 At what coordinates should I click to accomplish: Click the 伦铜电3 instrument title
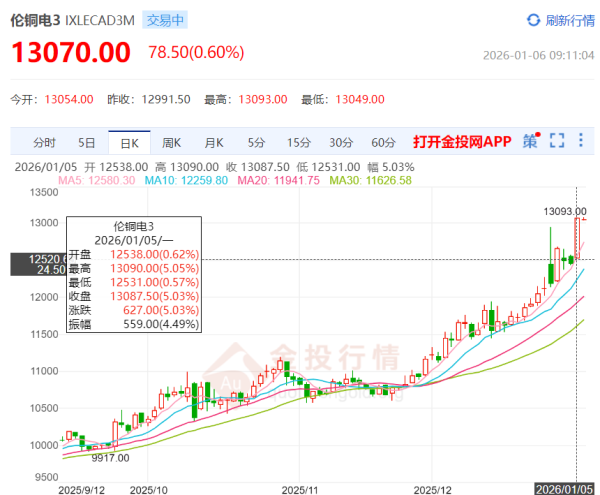35,20
